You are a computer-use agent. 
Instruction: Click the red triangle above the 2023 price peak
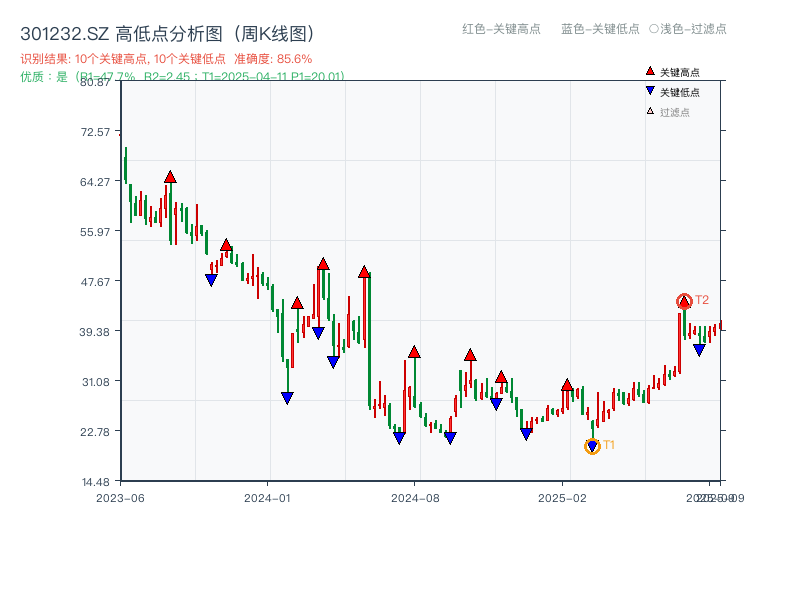170,177
